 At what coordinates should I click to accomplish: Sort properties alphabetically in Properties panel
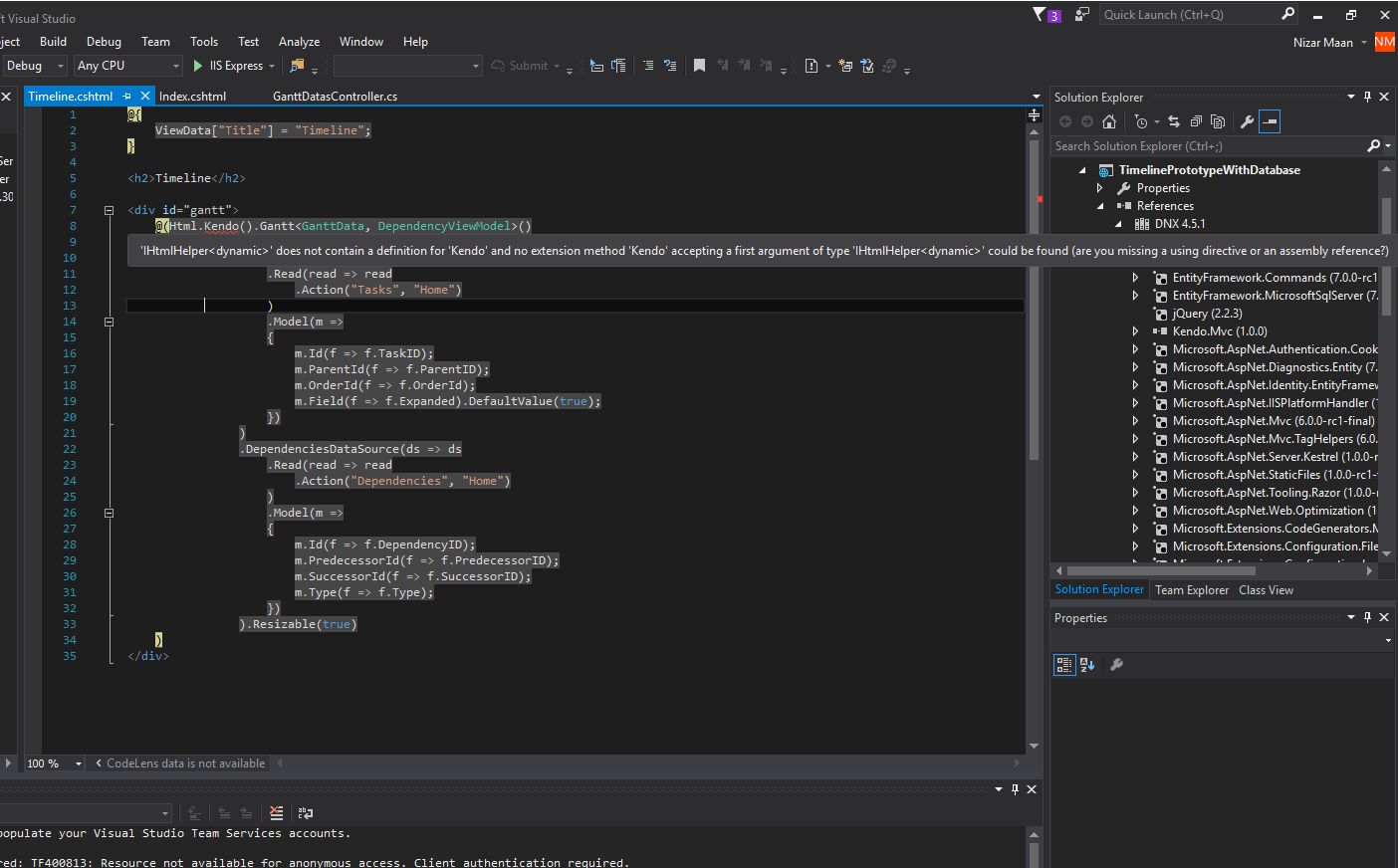tap(1087, 665)
